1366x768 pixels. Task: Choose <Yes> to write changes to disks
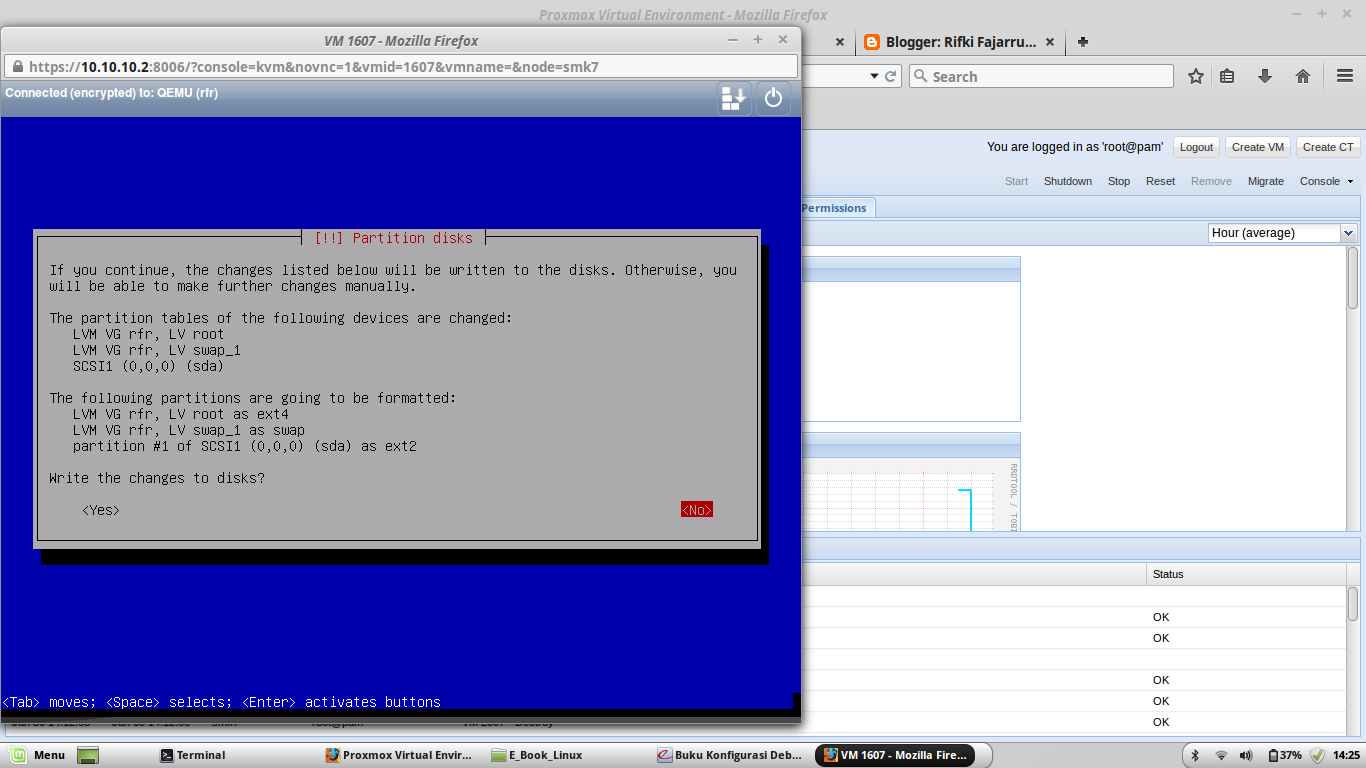[101, 510]
